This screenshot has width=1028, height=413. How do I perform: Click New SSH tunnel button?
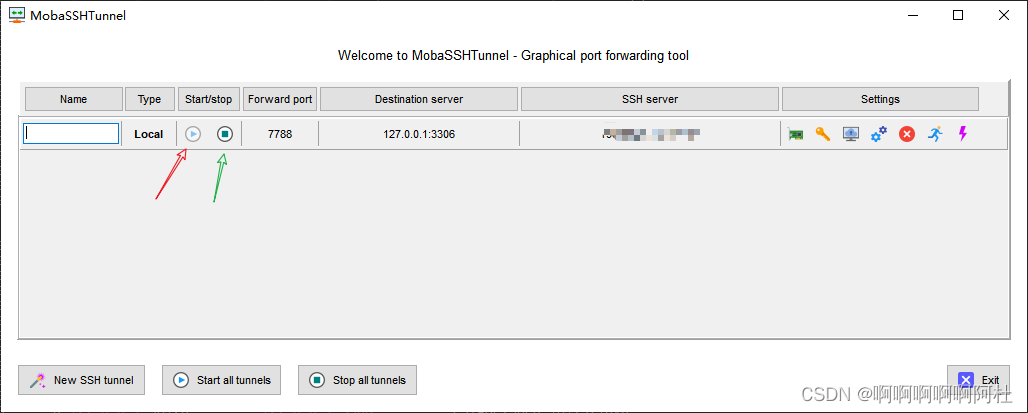coord(81,380)
